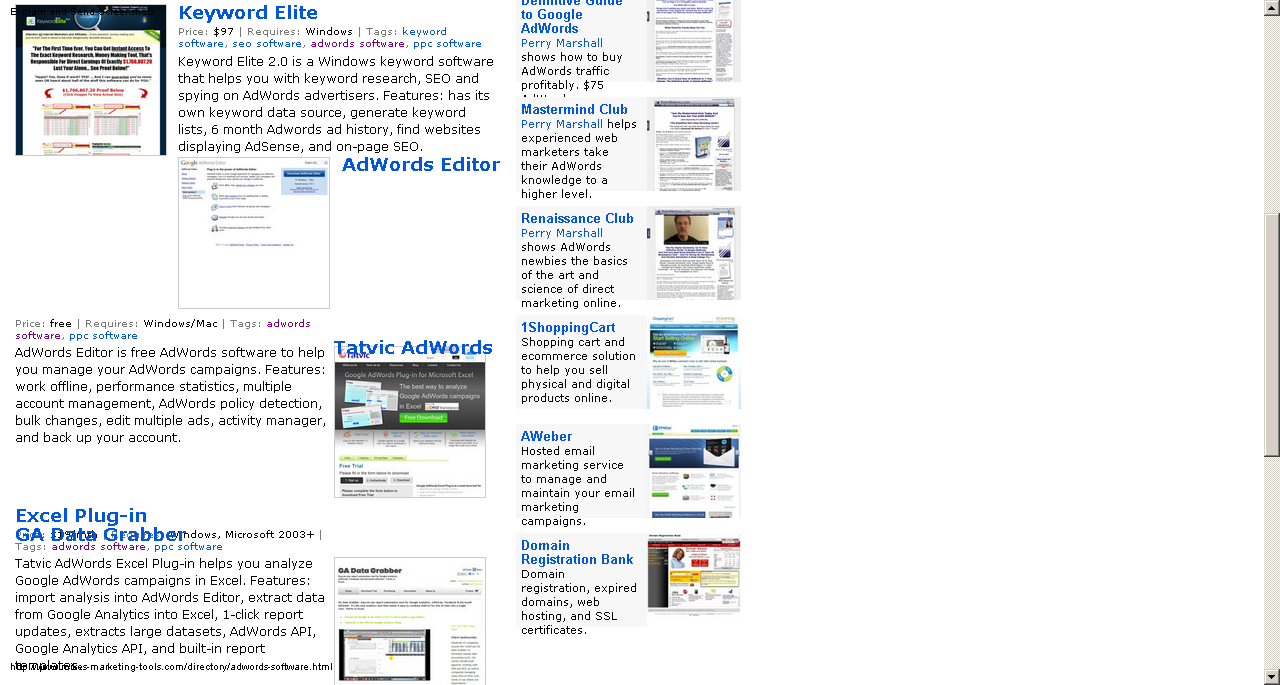Click 'adwords software' tag in Tatvic entry
1280x685 pixels.
[99, 547]
